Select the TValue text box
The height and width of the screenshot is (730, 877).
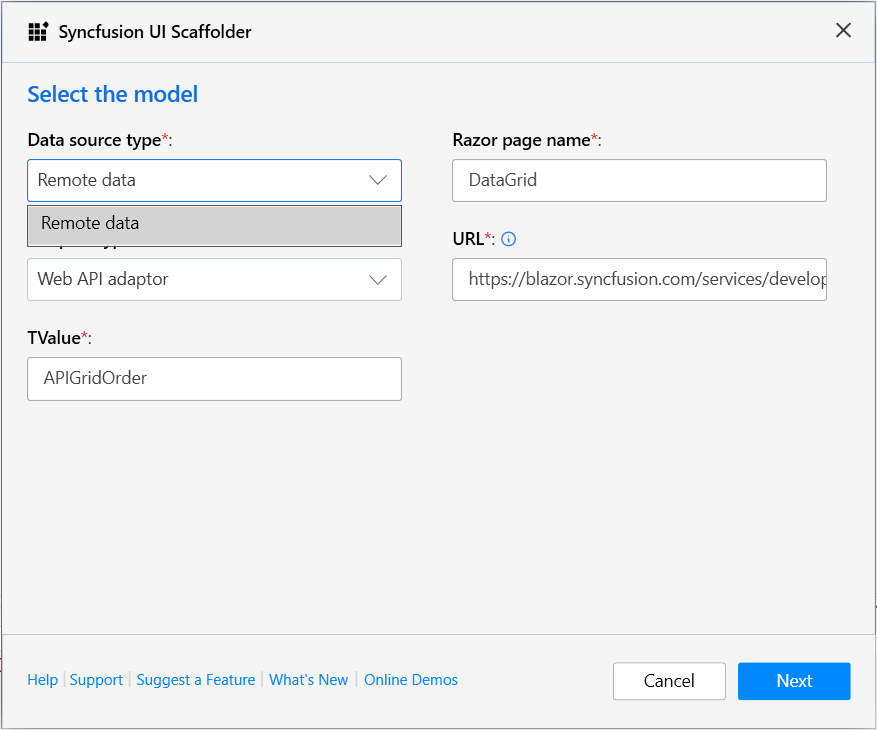[x=214, y=379]
